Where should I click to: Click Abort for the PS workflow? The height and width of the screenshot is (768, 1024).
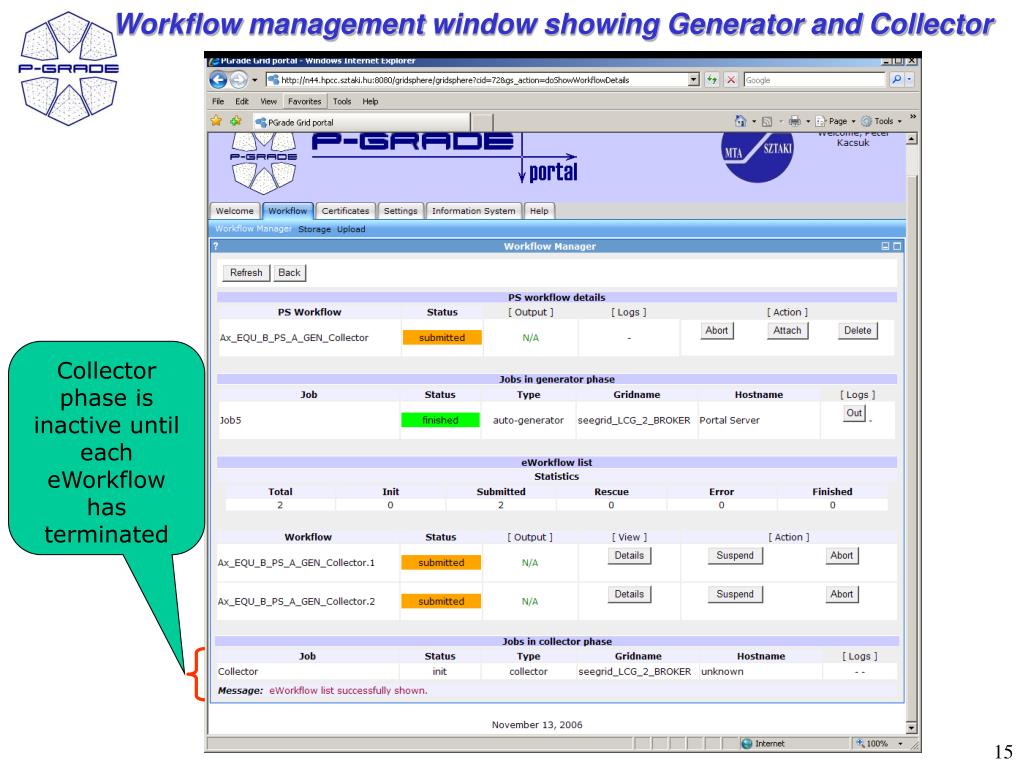pos(716,330)
